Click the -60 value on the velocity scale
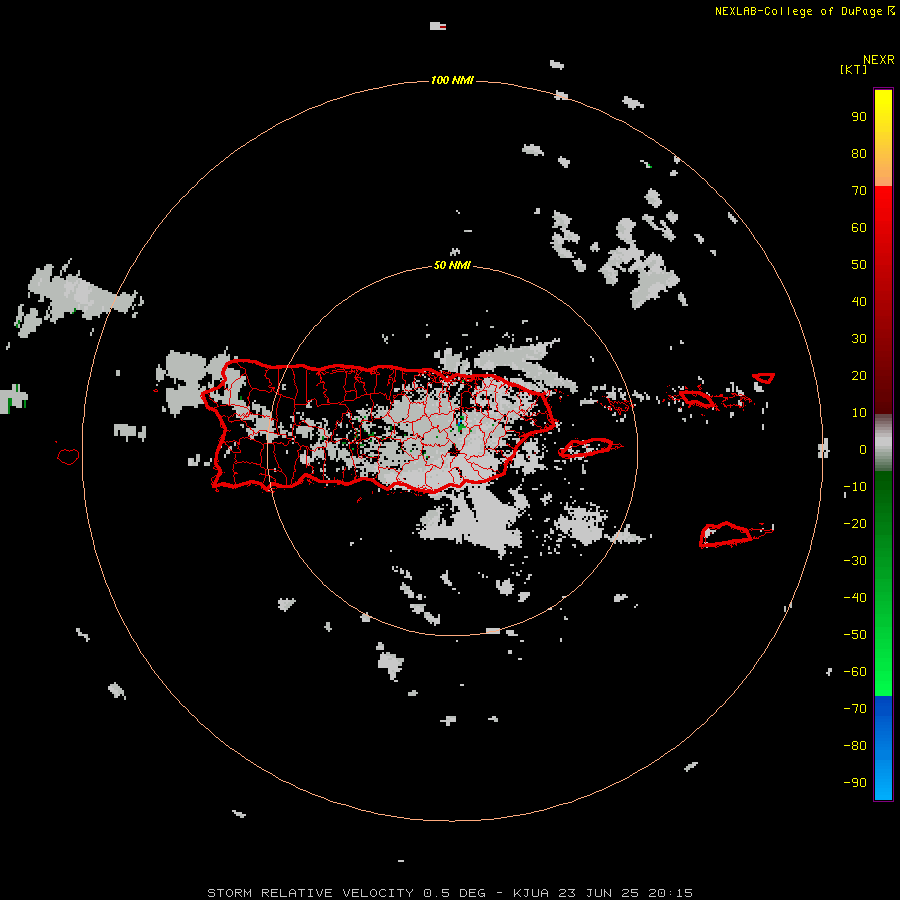 855,672
